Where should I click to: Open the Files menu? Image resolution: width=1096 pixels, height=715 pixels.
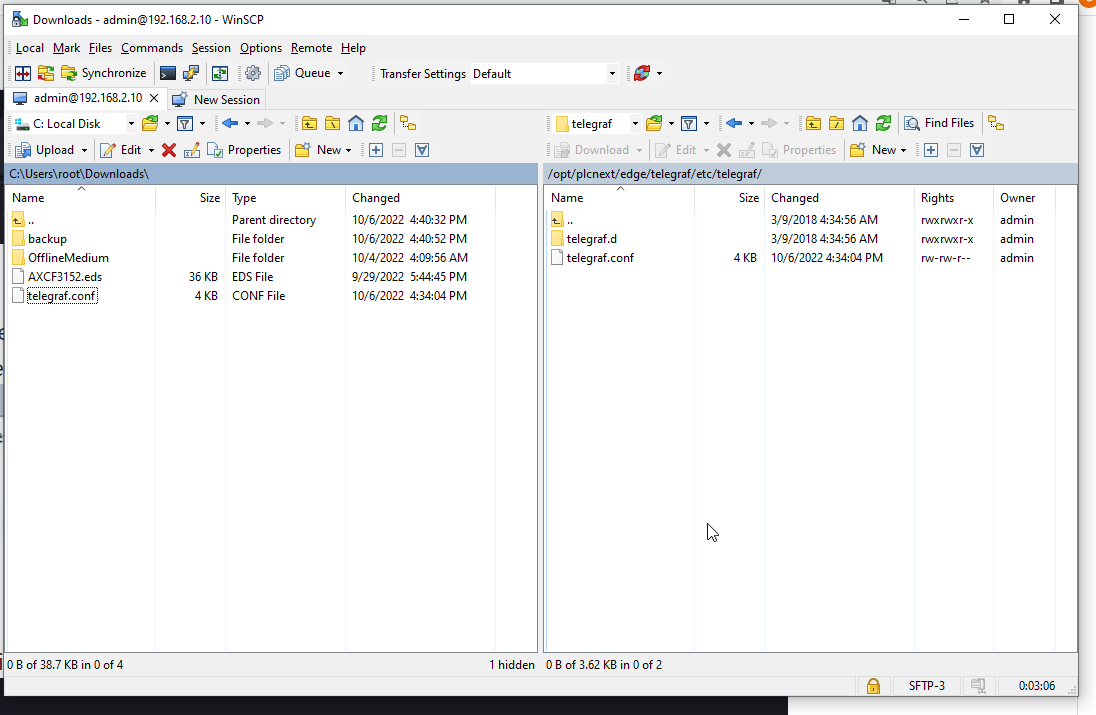100,48
